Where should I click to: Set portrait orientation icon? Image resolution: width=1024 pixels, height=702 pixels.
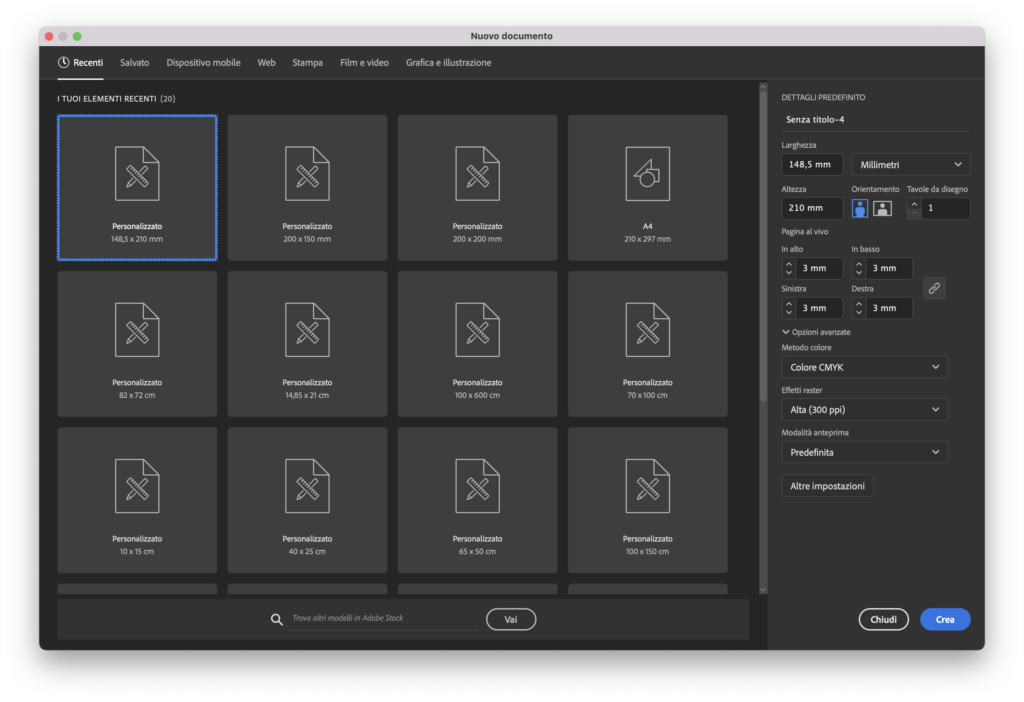point(859,208)
